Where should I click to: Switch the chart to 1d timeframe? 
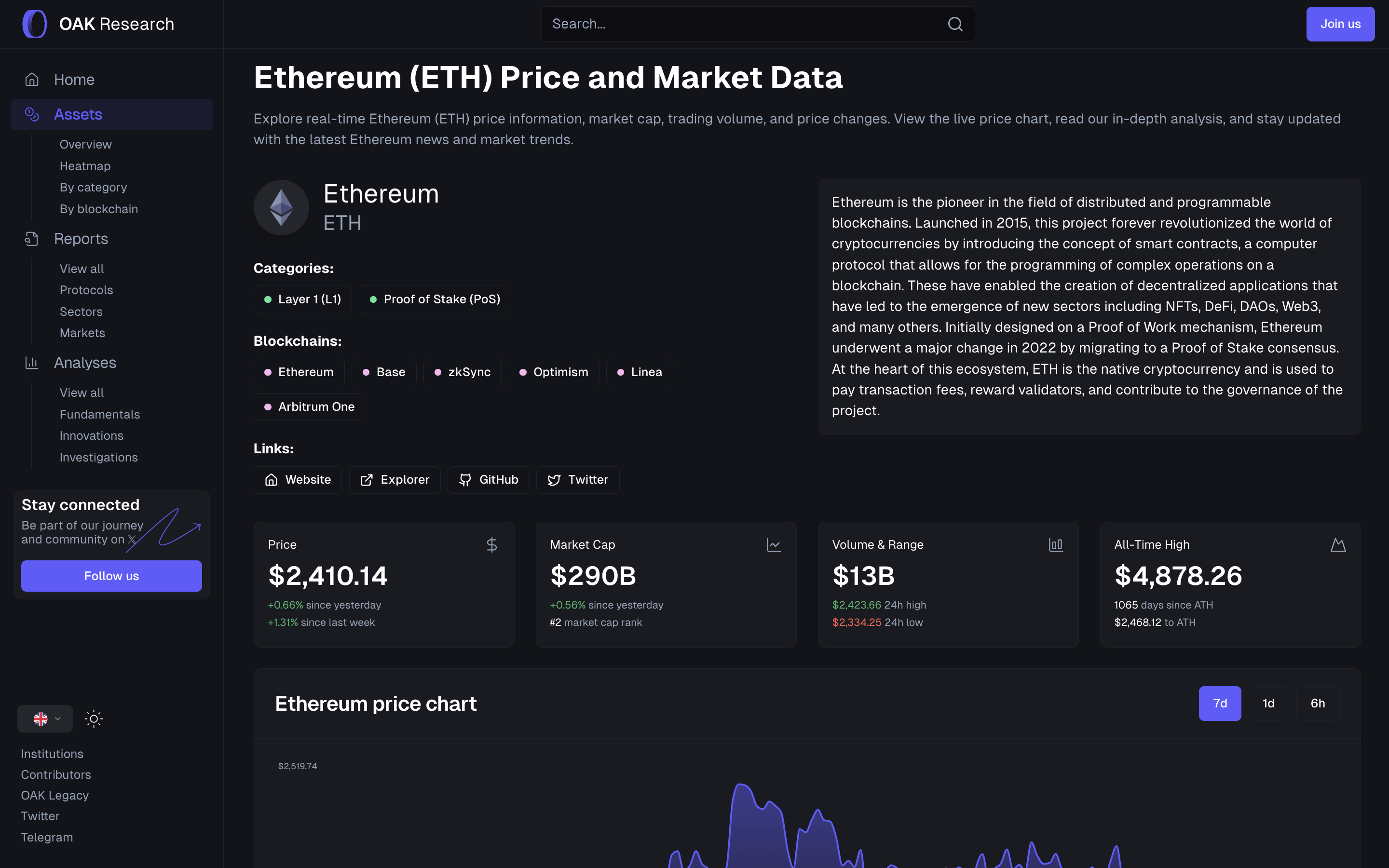point(1268,703)
